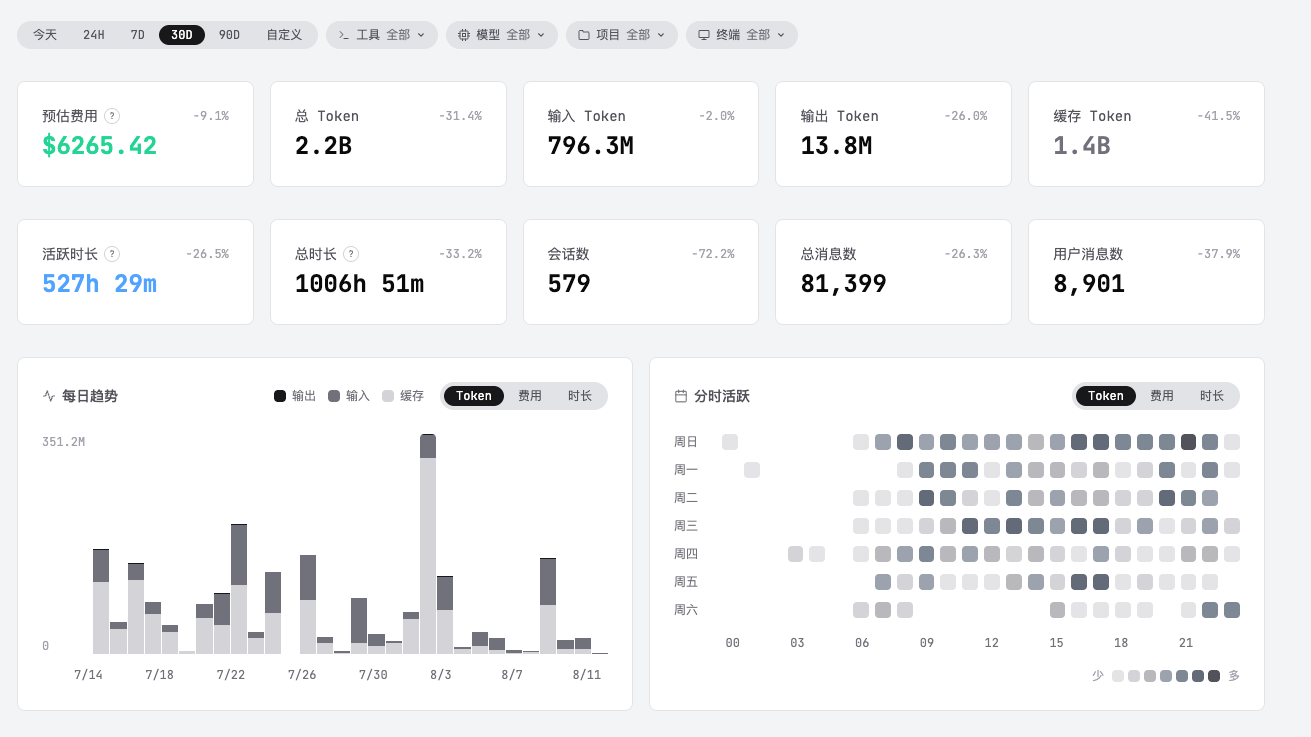This screenshot has width=1311, height=737.
Task: Click the calendar icon beside 分时活跃
Action: 681,396
